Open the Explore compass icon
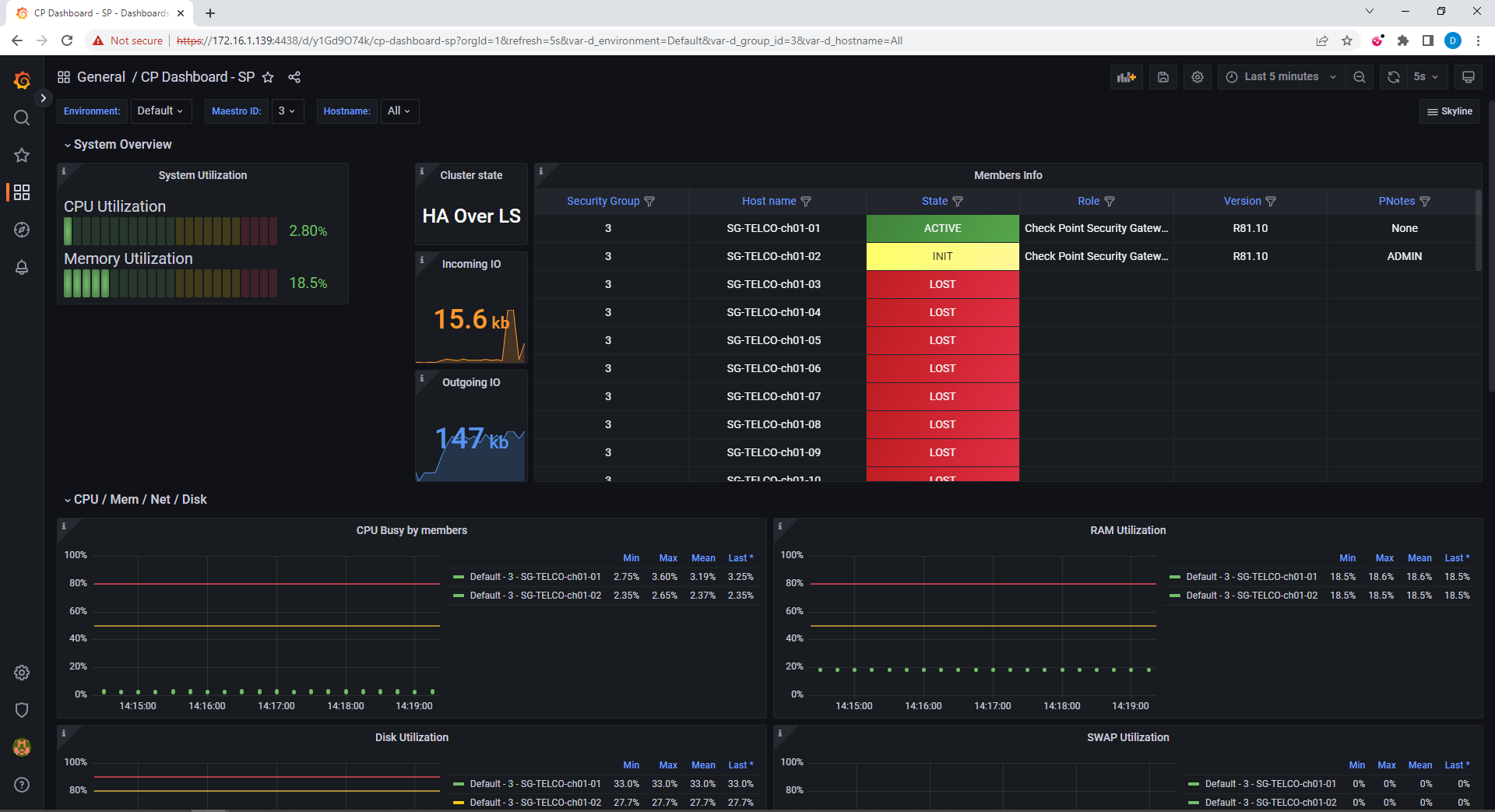This screenshot has height=812, width=1495. tap(22, 230)
